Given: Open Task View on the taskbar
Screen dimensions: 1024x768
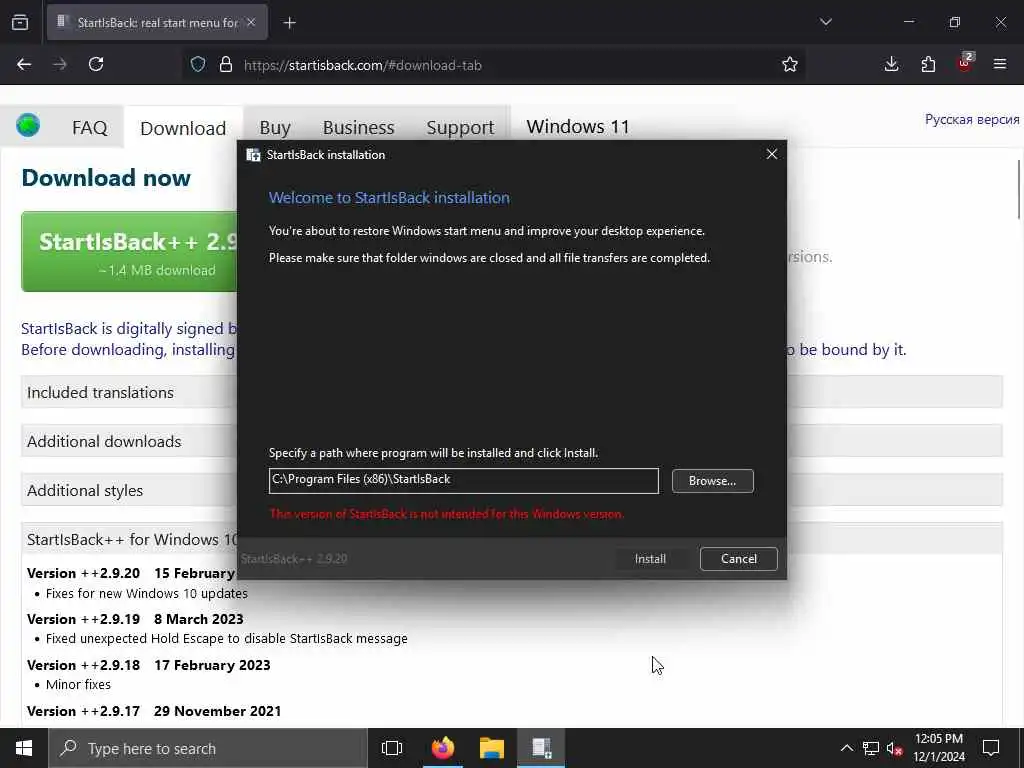Looking at the screenshot, I should (392, 748).
